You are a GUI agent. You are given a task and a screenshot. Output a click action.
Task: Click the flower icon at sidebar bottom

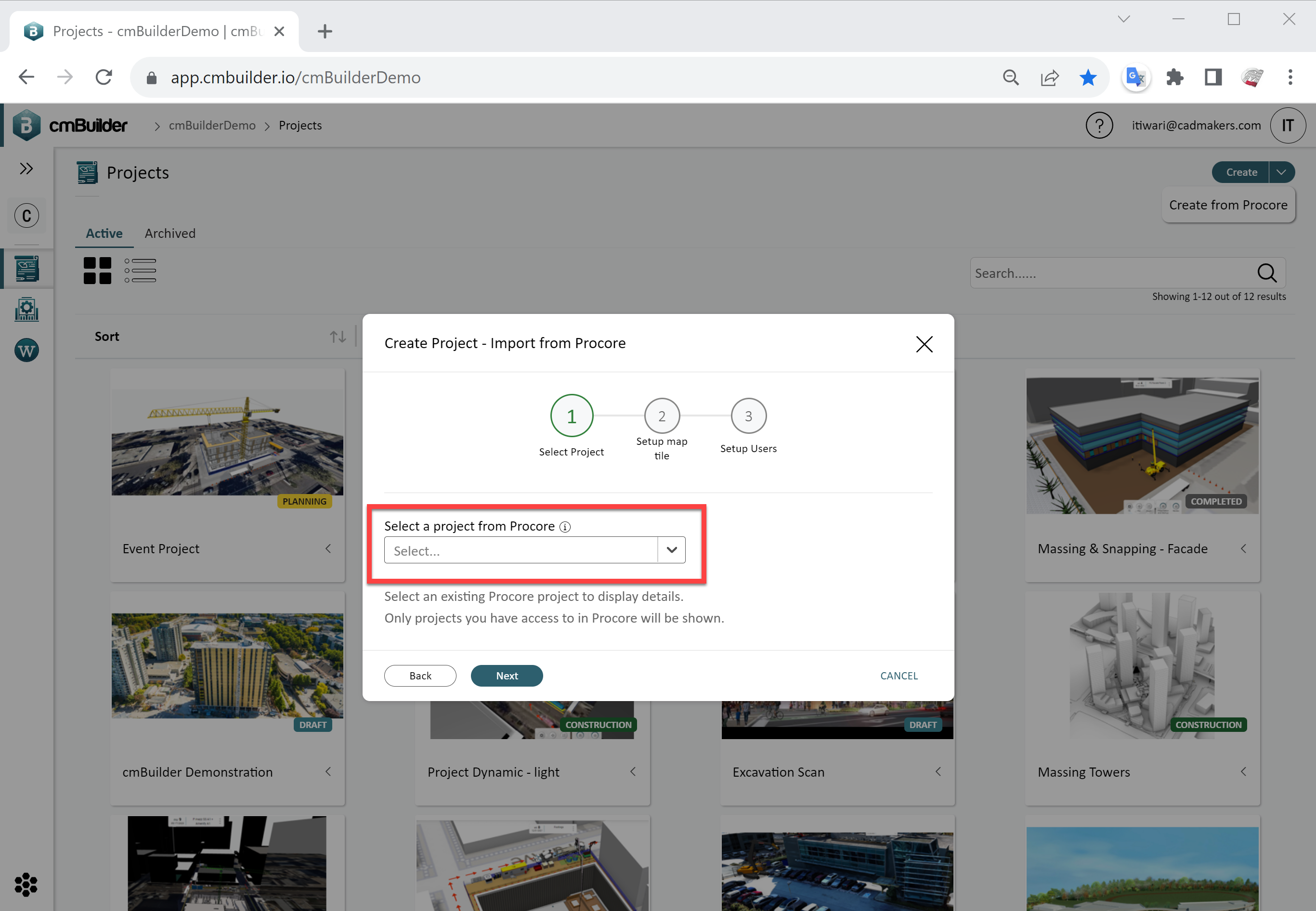[26, 885]
